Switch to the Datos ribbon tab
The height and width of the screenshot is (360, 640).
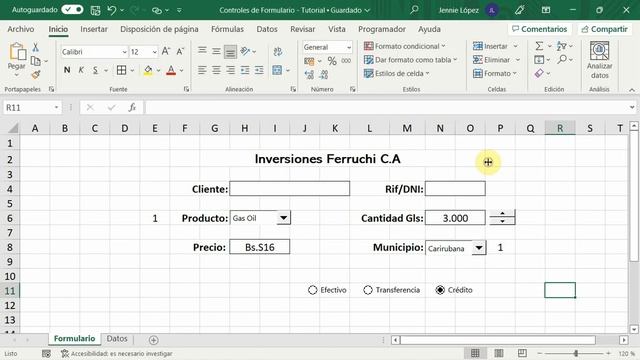pos(267,29)
